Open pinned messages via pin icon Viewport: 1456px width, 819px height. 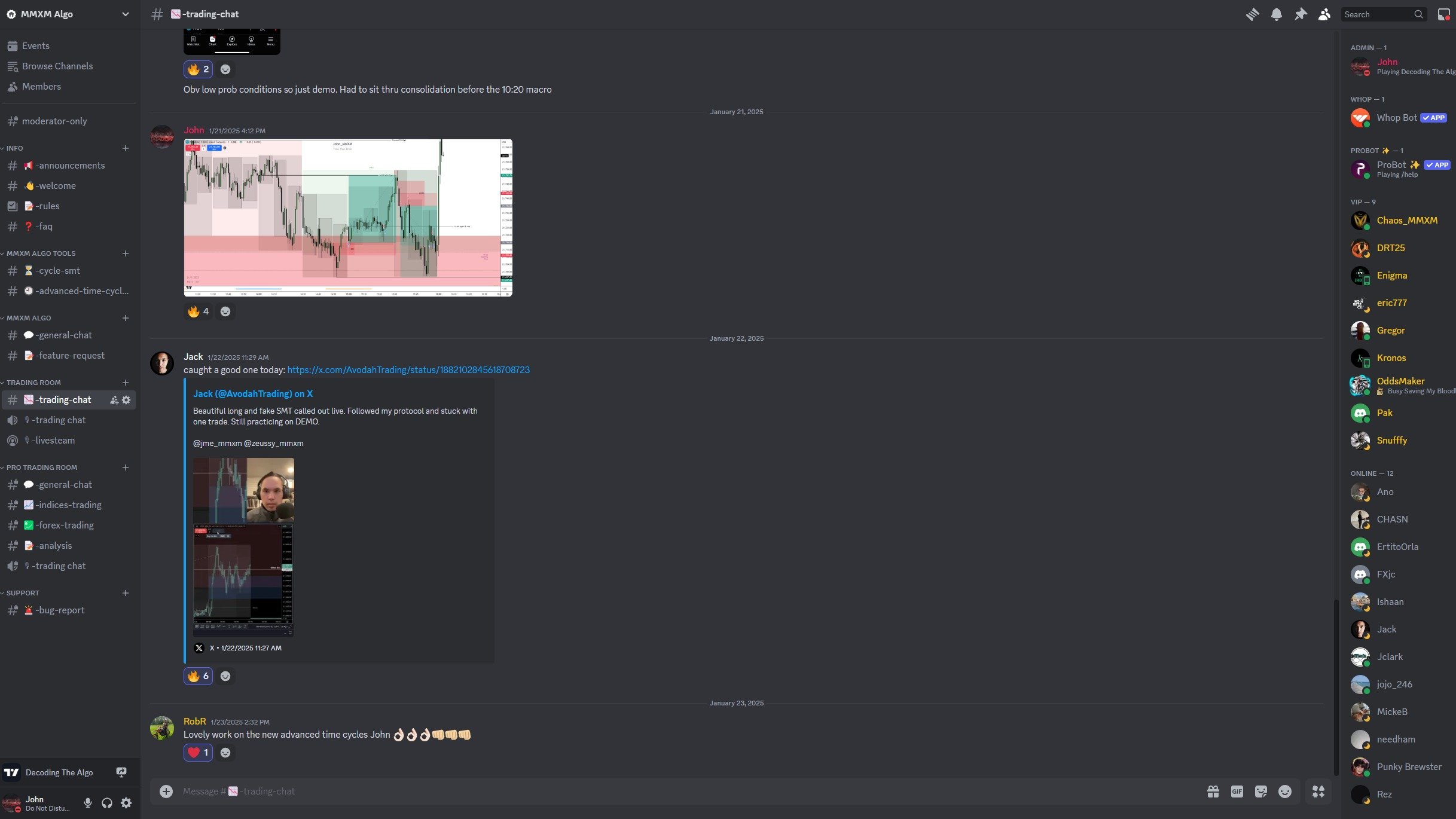click(x=1301, y=14)
